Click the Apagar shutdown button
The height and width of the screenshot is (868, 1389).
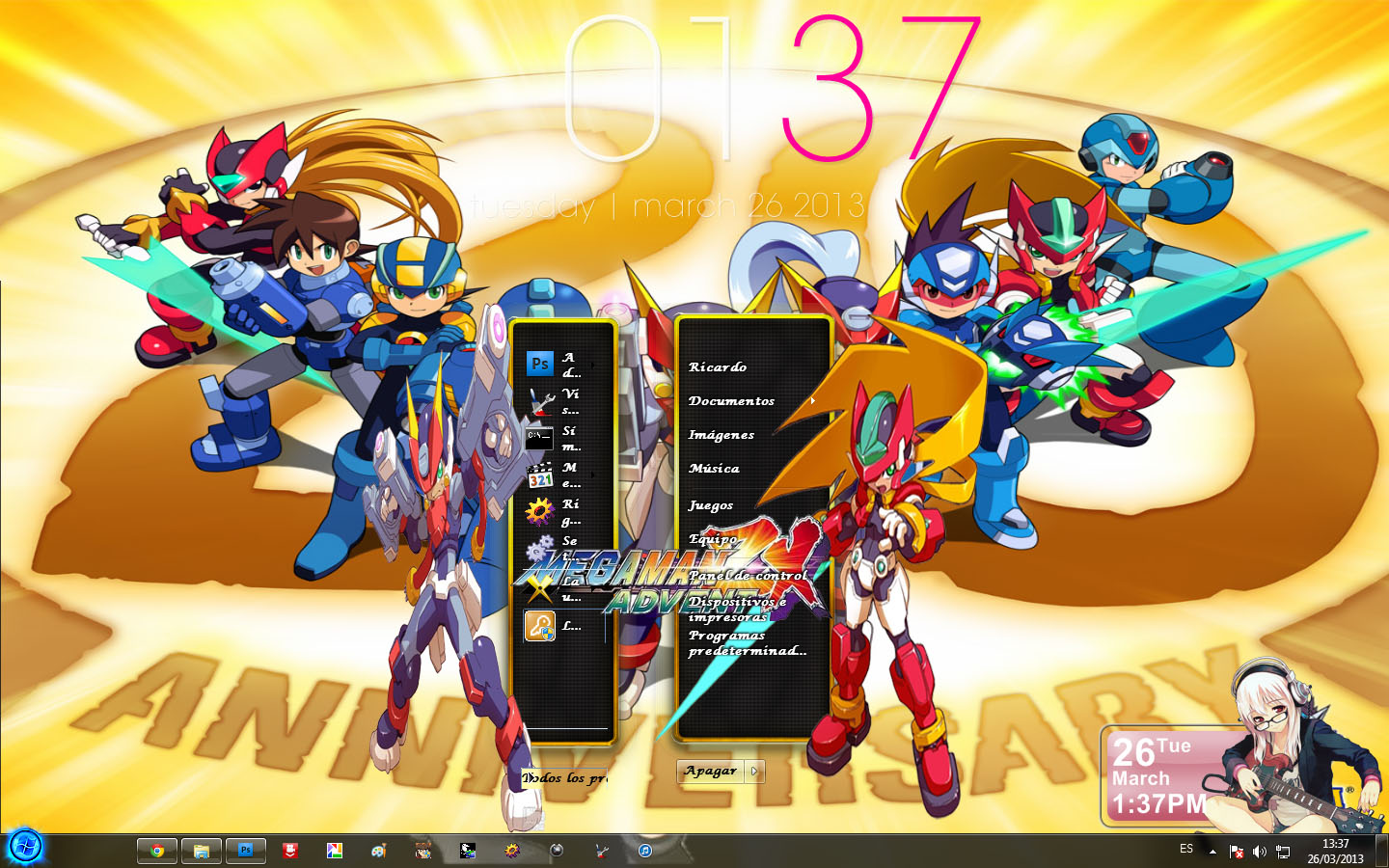coord(711,771)
